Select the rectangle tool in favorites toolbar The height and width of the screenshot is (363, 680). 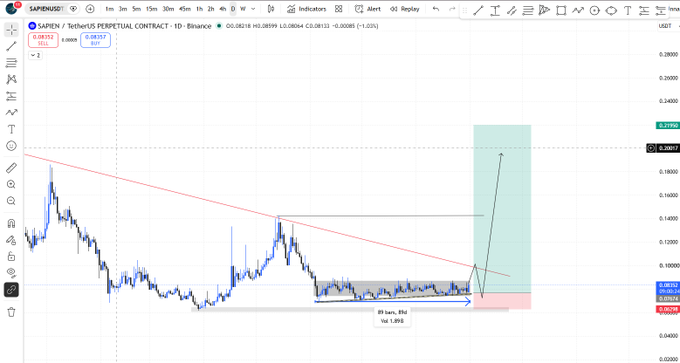click(x=561, y=10)
